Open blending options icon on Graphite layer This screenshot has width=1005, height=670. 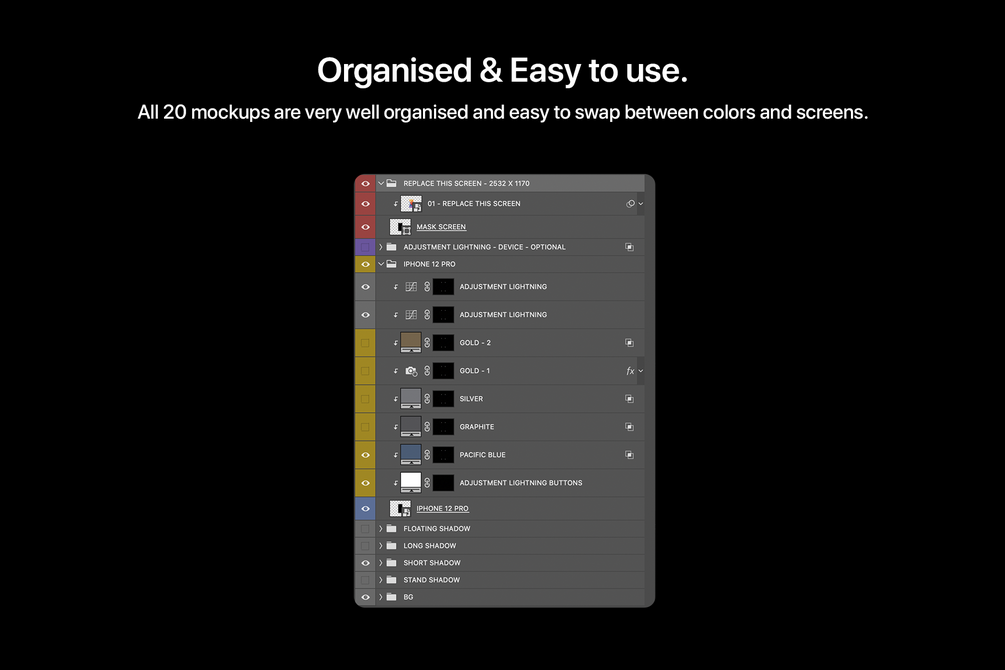[x=629, y=427]
